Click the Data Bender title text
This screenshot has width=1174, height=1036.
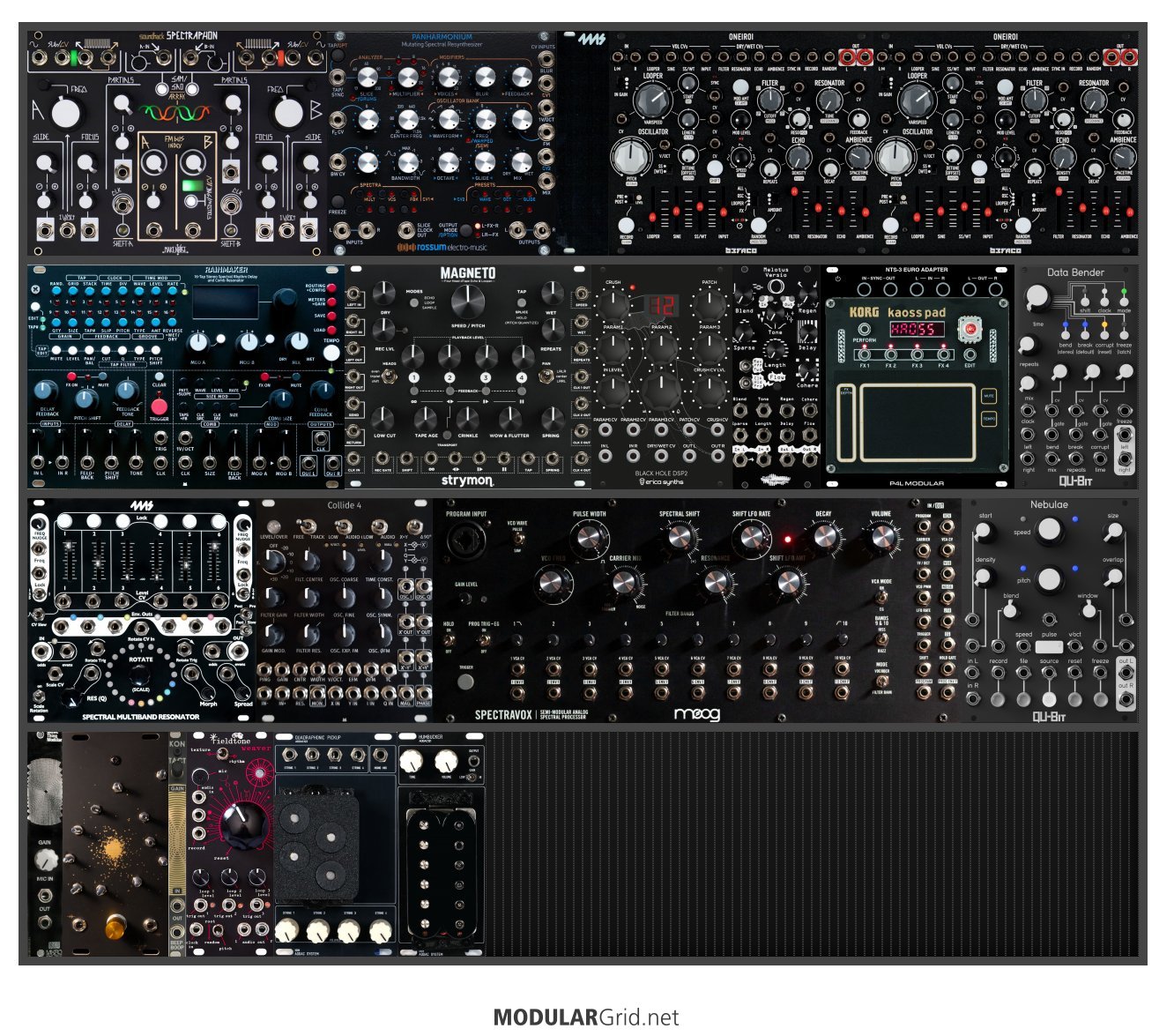point(1075,272)
